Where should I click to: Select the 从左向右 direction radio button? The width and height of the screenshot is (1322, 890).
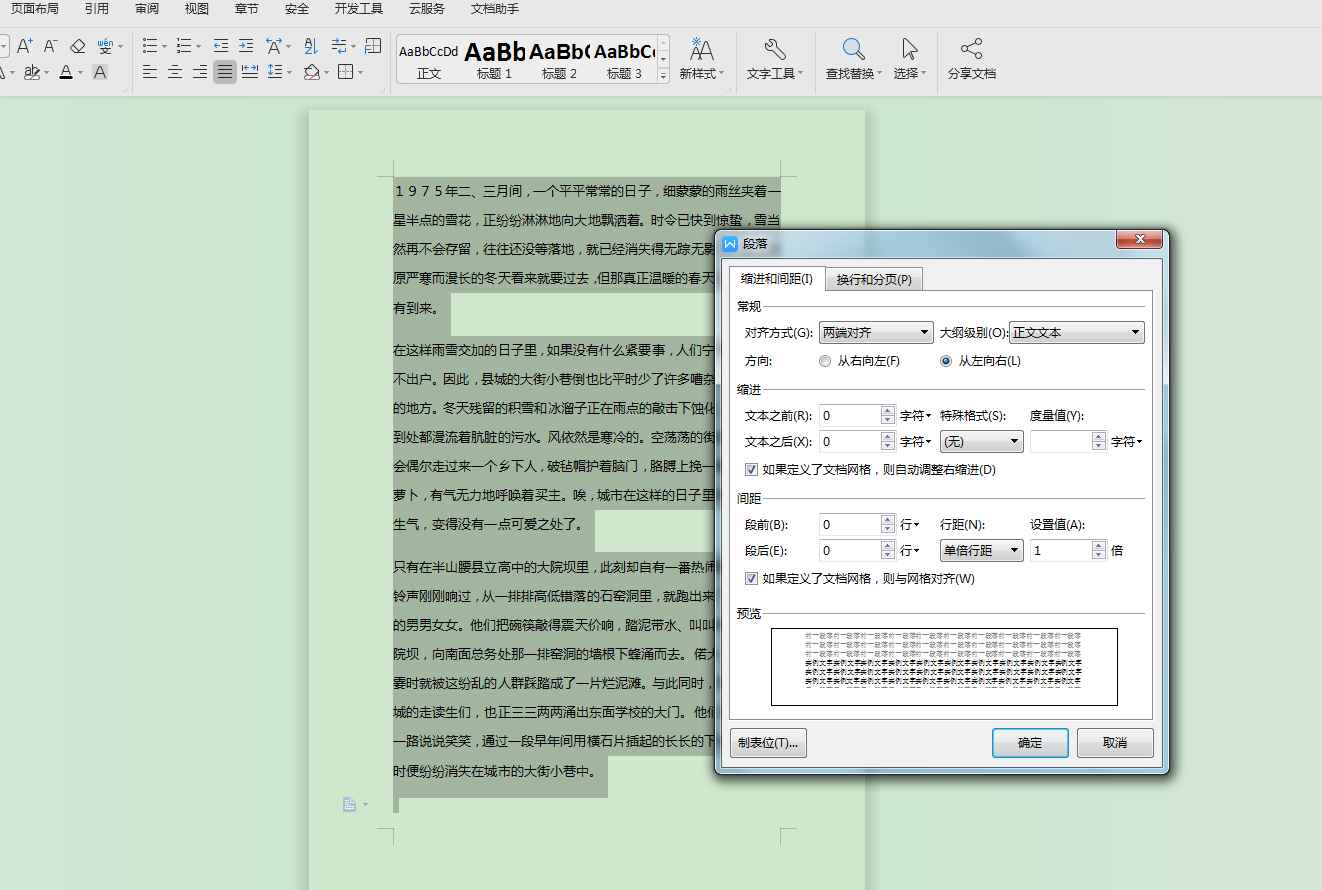click(x=946, y=361)
